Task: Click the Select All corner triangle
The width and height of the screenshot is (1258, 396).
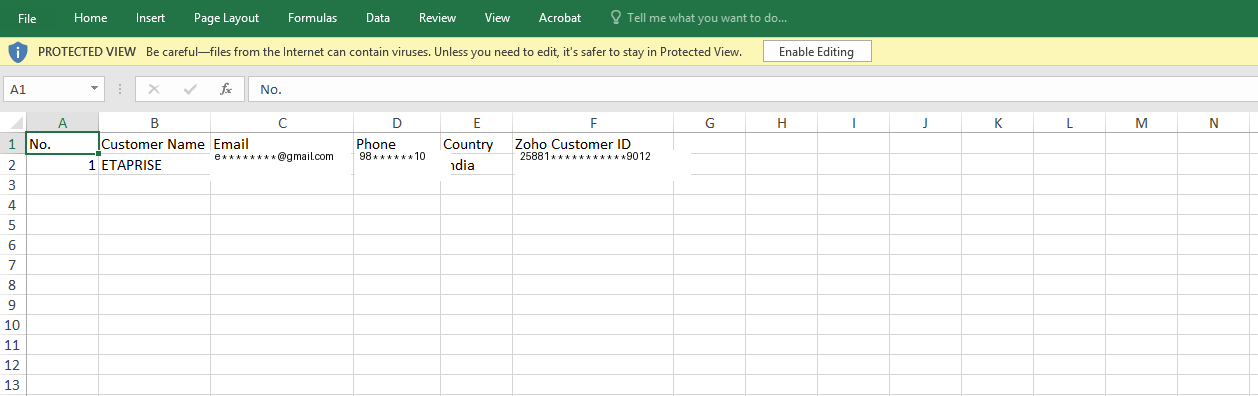Action: click(x=13, y=123)
